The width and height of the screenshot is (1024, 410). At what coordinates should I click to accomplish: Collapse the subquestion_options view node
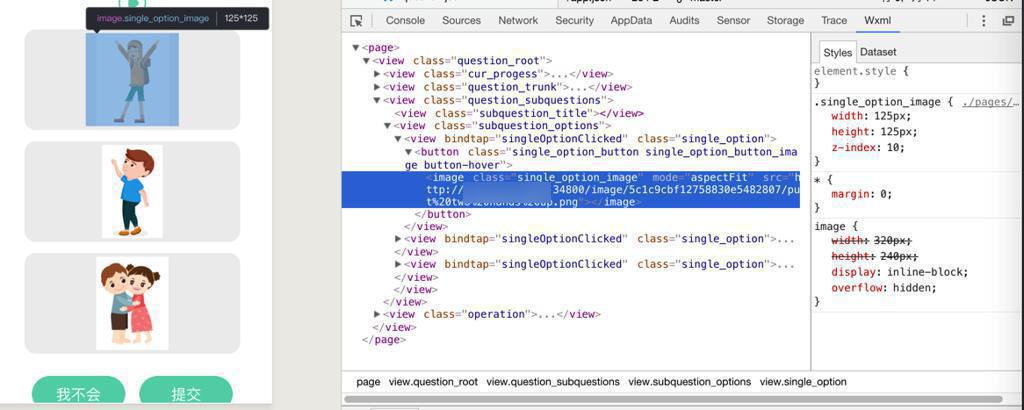(387, 125)
